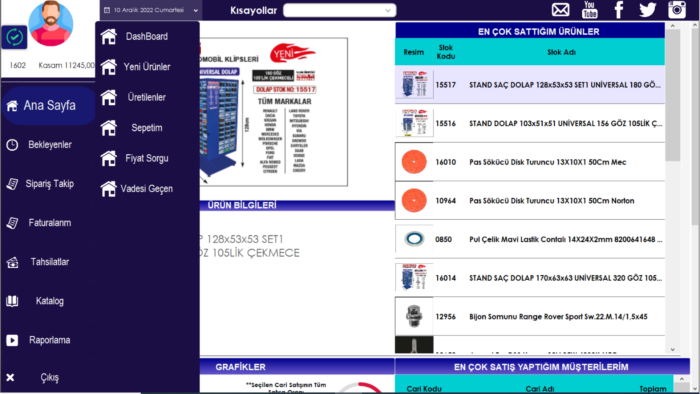This screenshot has height=394, width=700.
Task: Click blue washer thumbnail for stock 0850
Action: pos(414,239)
